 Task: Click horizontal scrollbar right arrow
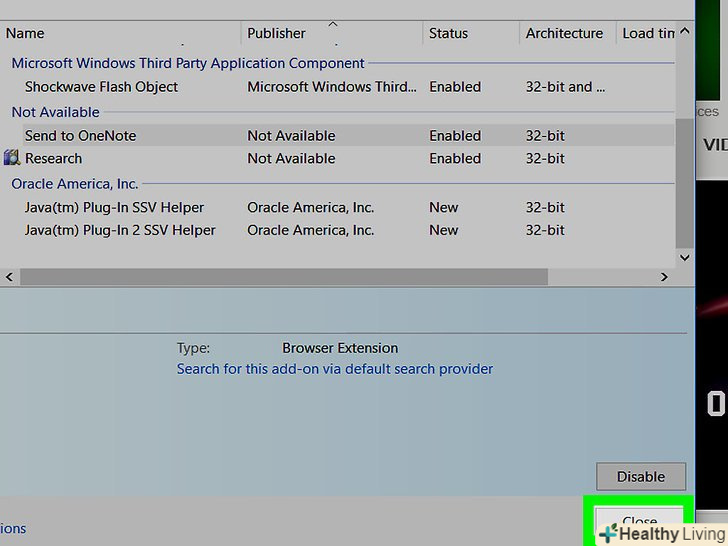663,276
